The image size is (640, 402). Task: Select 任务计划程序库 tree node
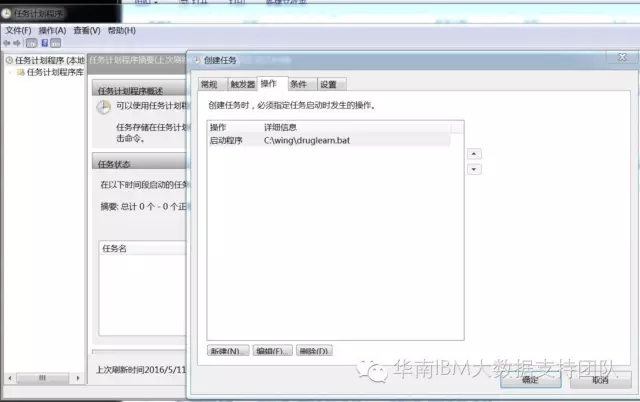(55, 72)
